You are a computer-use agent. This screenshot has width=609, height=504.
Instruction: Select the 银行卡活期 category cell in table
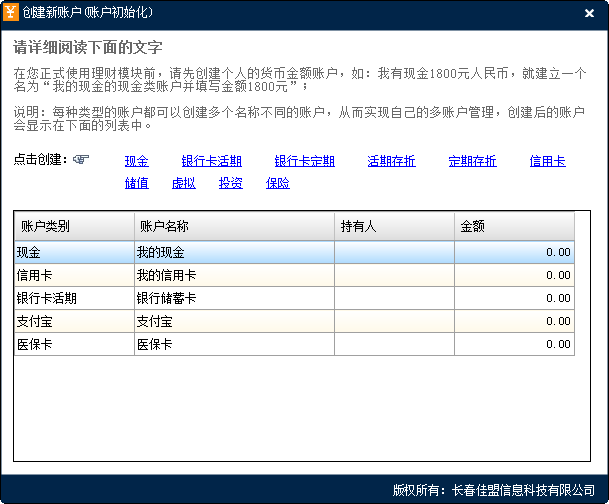[75, 298]
